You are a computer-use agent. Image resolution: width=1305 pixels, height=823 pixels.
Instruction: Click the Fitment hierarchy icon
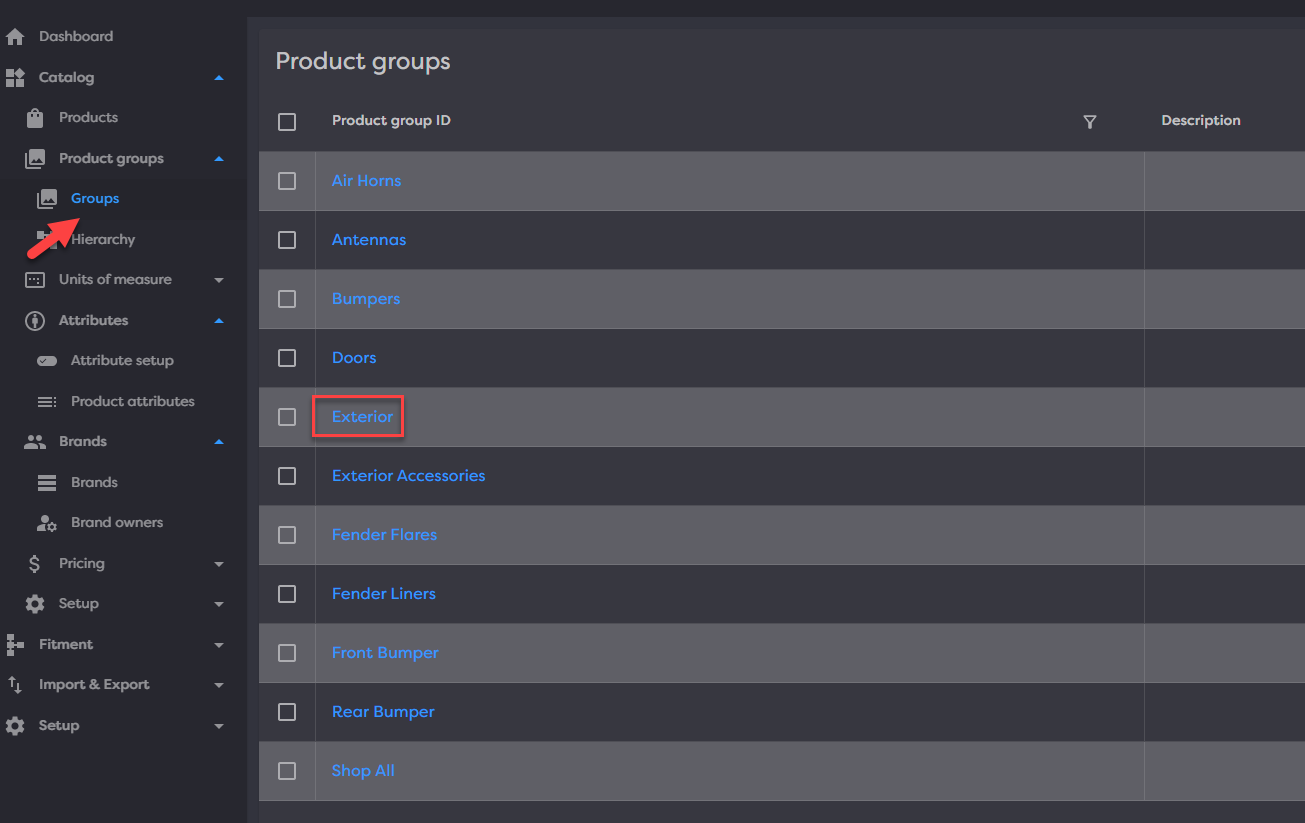click(x=15, y=645)
